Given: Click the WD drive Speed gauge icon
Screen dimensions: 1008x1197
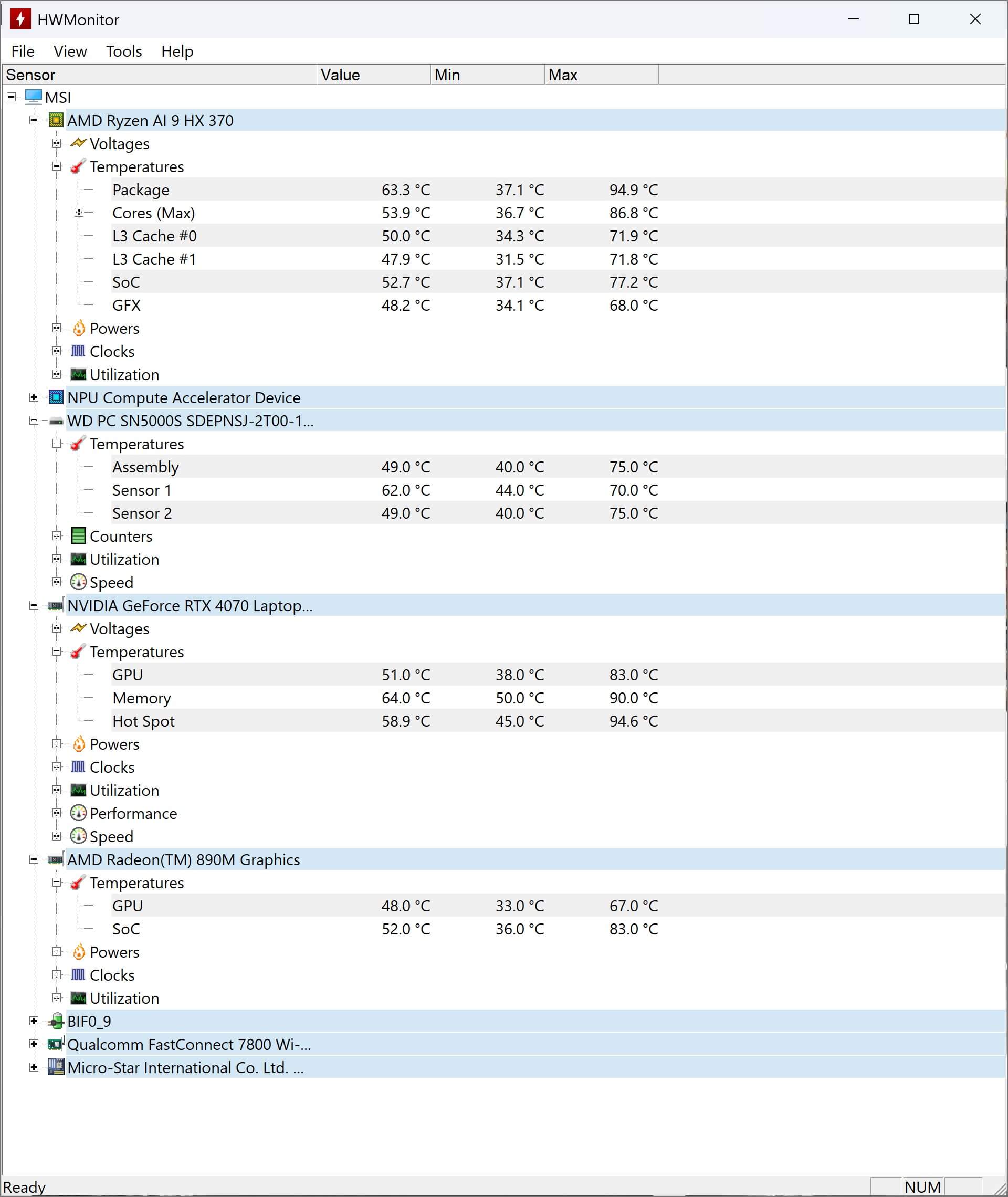Looking at the screenshot, I should (x=78, y=582).
